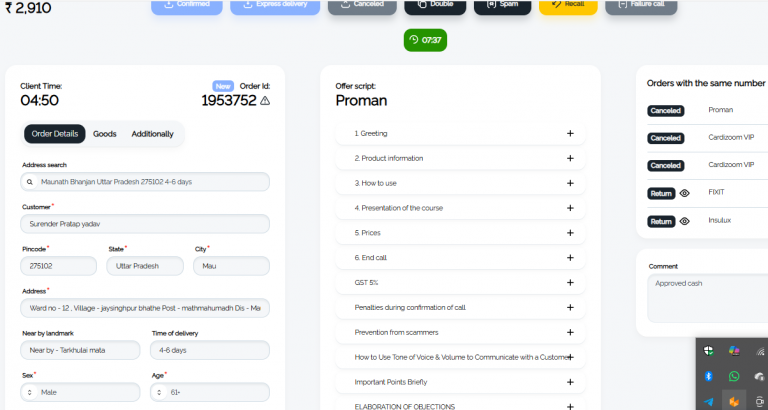This screenshot has width=768, height=410.
Task: Mark the order as Canceled
Action: click(362, 6)
